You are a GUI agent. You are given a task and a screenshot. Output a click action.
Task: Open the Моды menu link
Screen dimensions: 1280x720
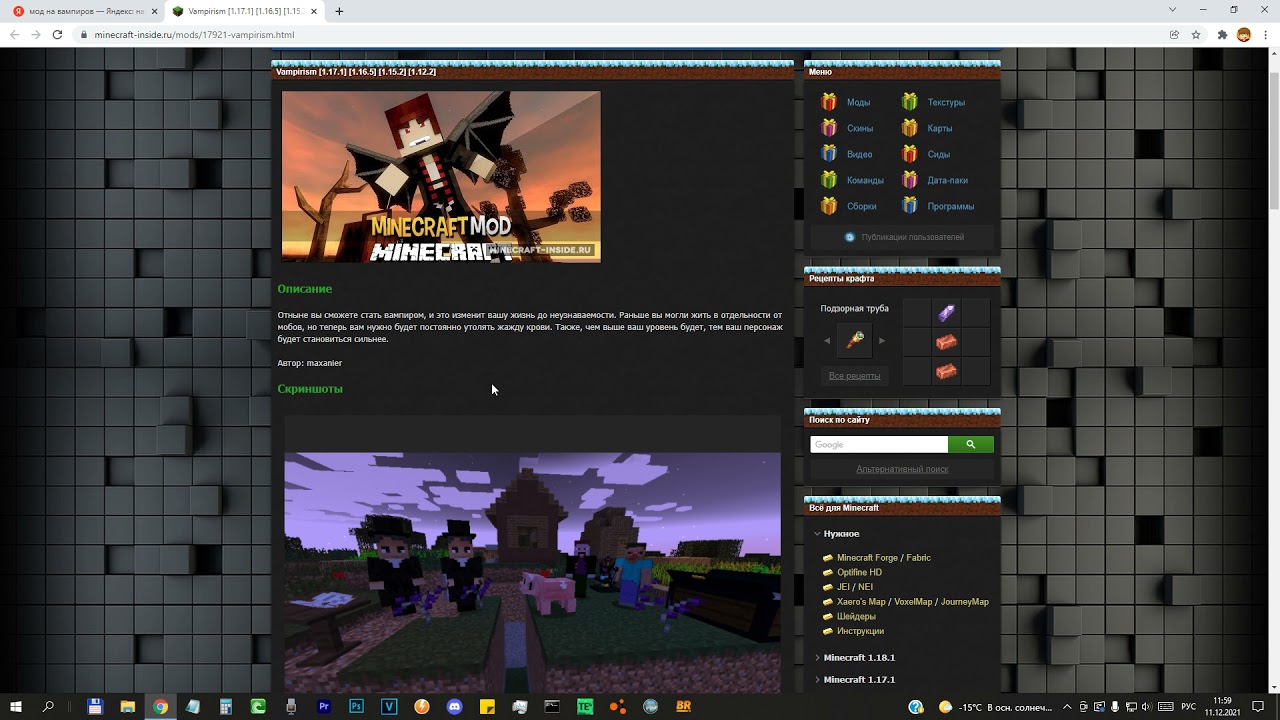pos(858,102)
